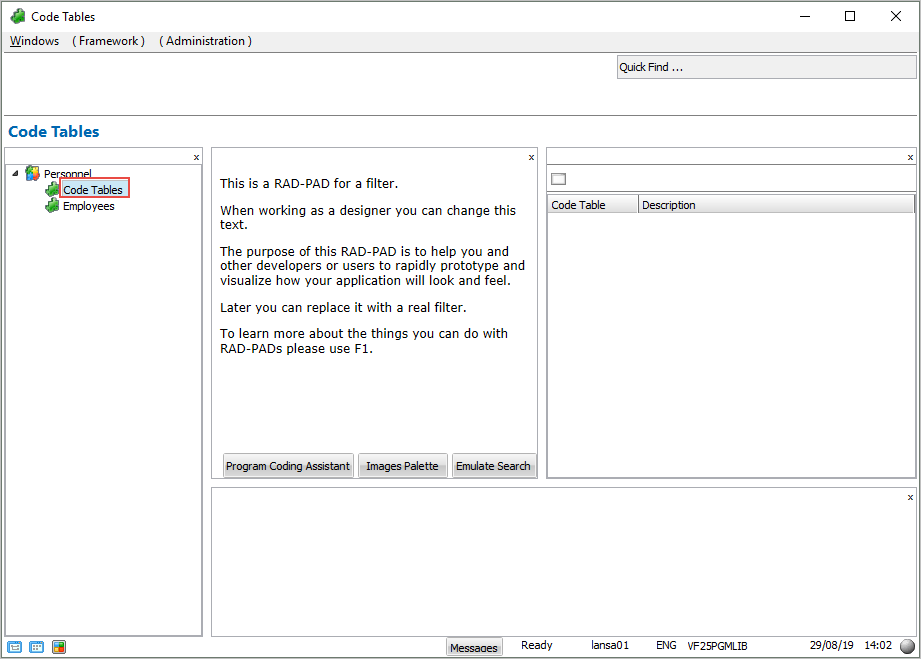Close the Code Table list pane
The height and width of the screenshot is (659, 921).
[x=910, y=157]
